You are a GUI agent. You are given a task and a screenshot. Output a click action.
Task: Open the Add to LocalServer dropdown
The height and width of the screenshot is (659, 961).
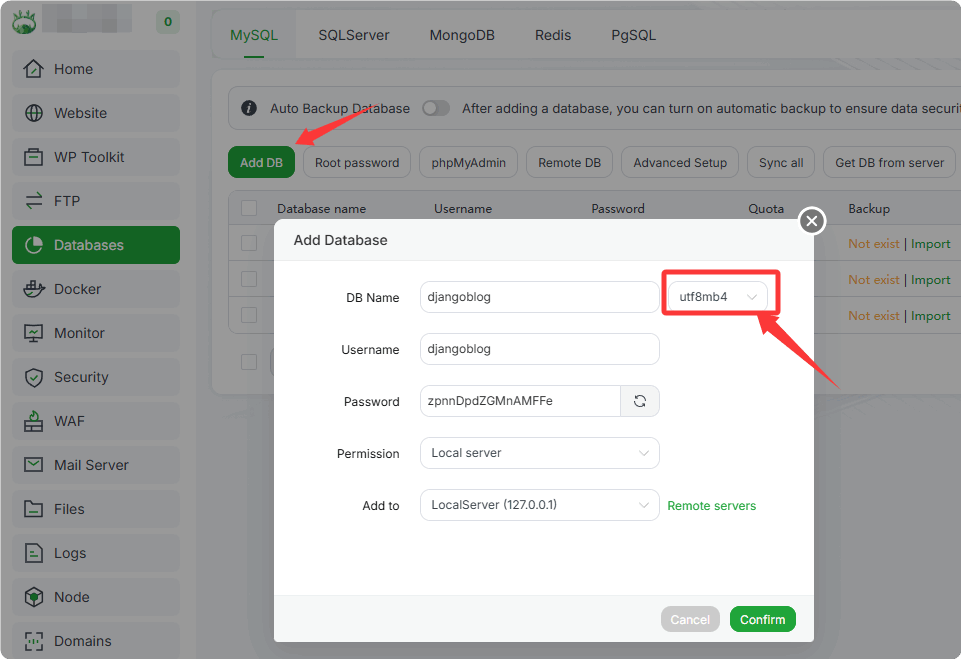(x=539, y=505)
